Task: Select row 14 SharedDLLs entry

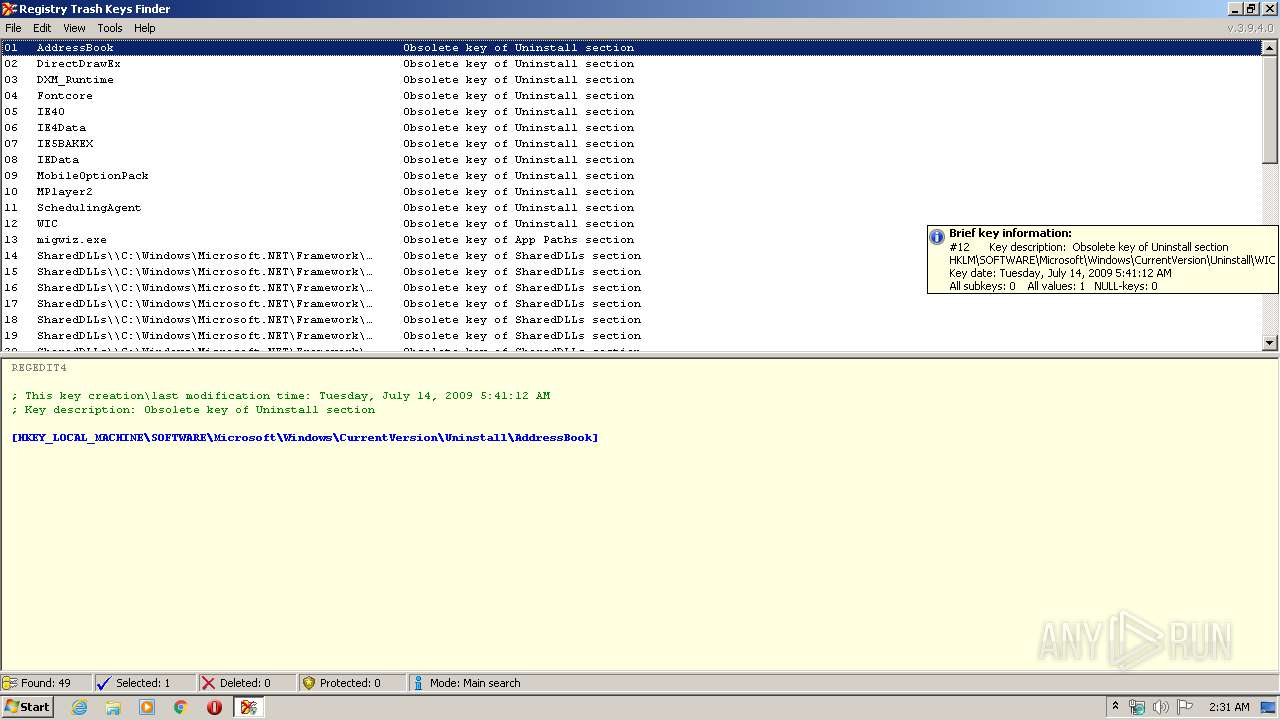Action: click(631, 256)
